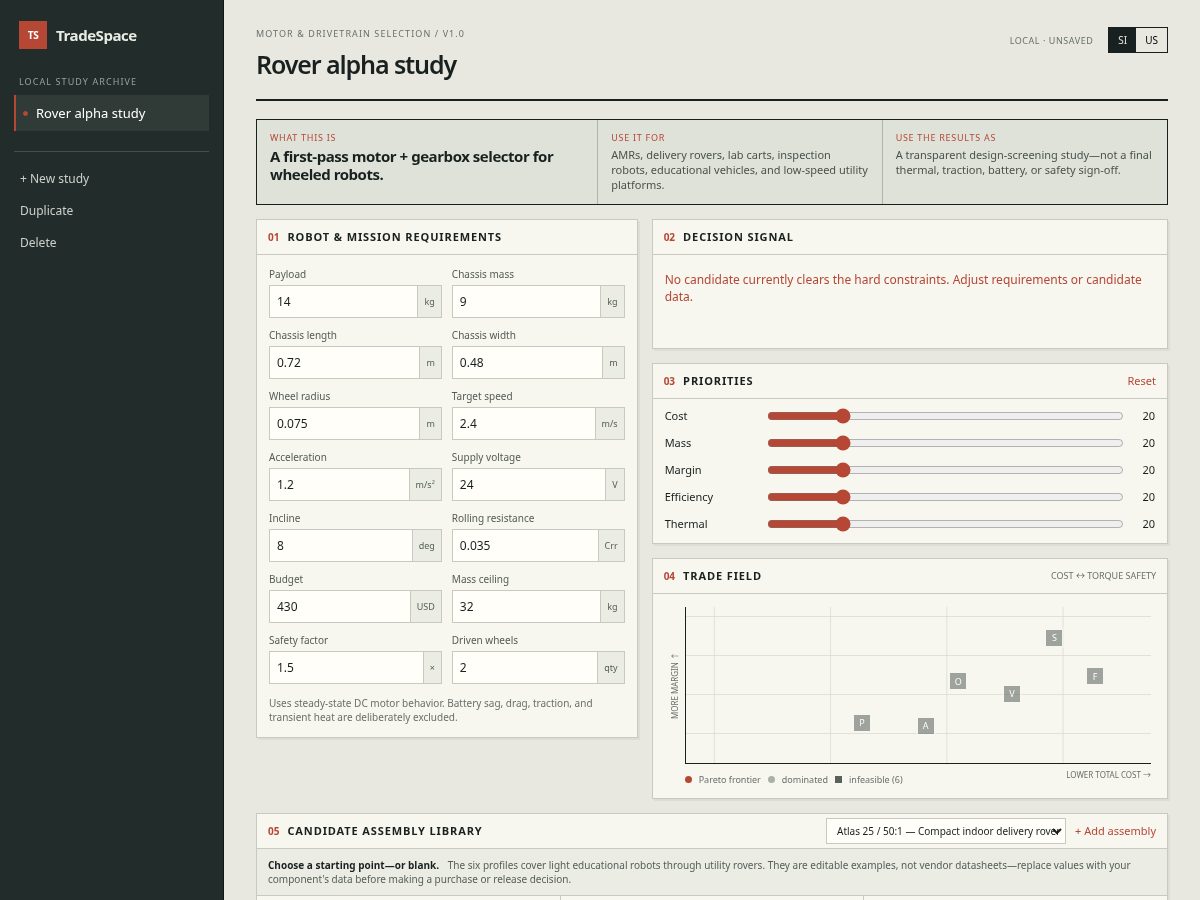
Task: Adjust the Margin priority slider
Action: tap(945, 470)
